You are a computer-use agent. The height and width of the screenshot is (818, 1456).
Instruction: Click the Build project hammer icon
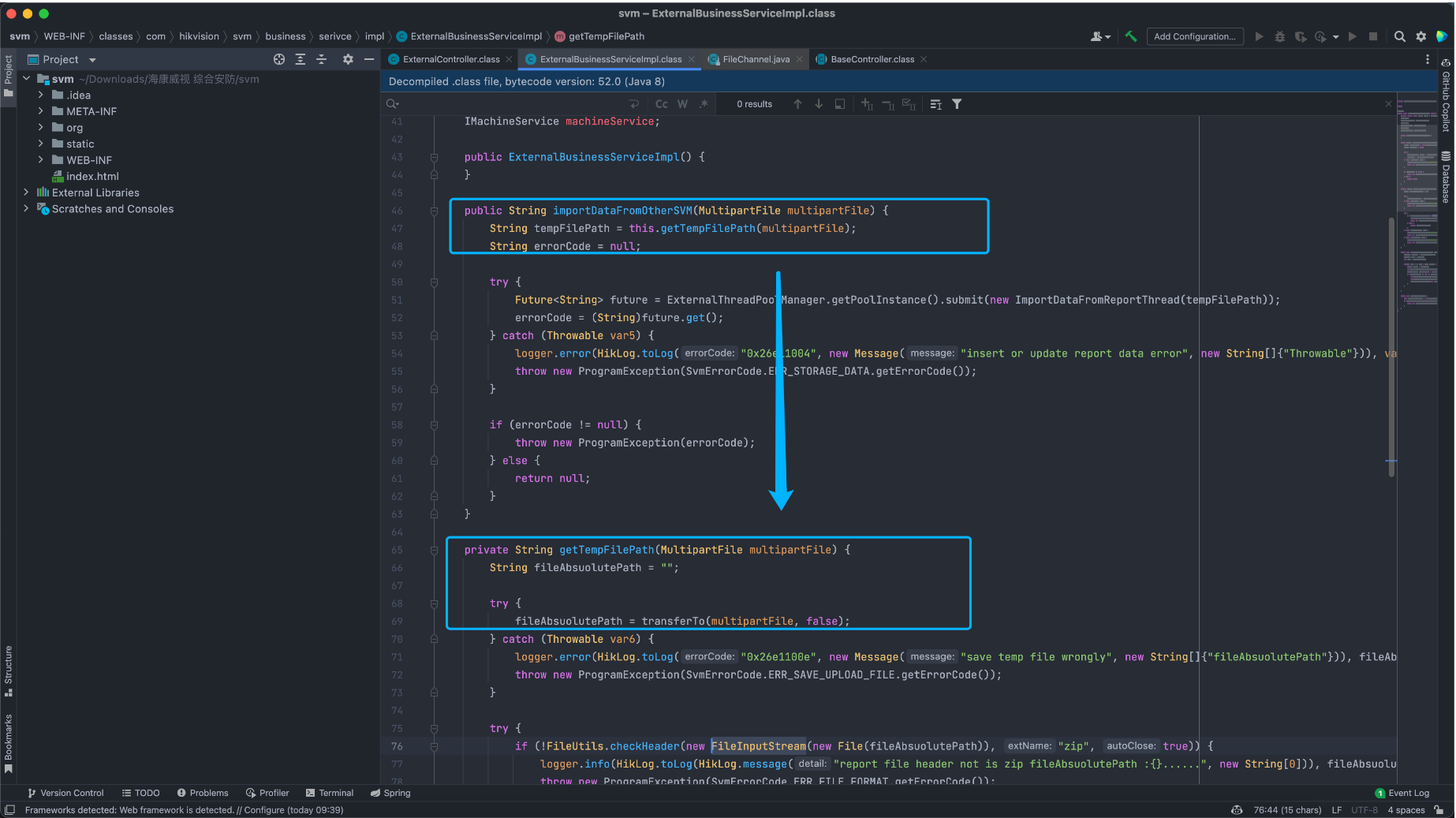click(1131, 36)
